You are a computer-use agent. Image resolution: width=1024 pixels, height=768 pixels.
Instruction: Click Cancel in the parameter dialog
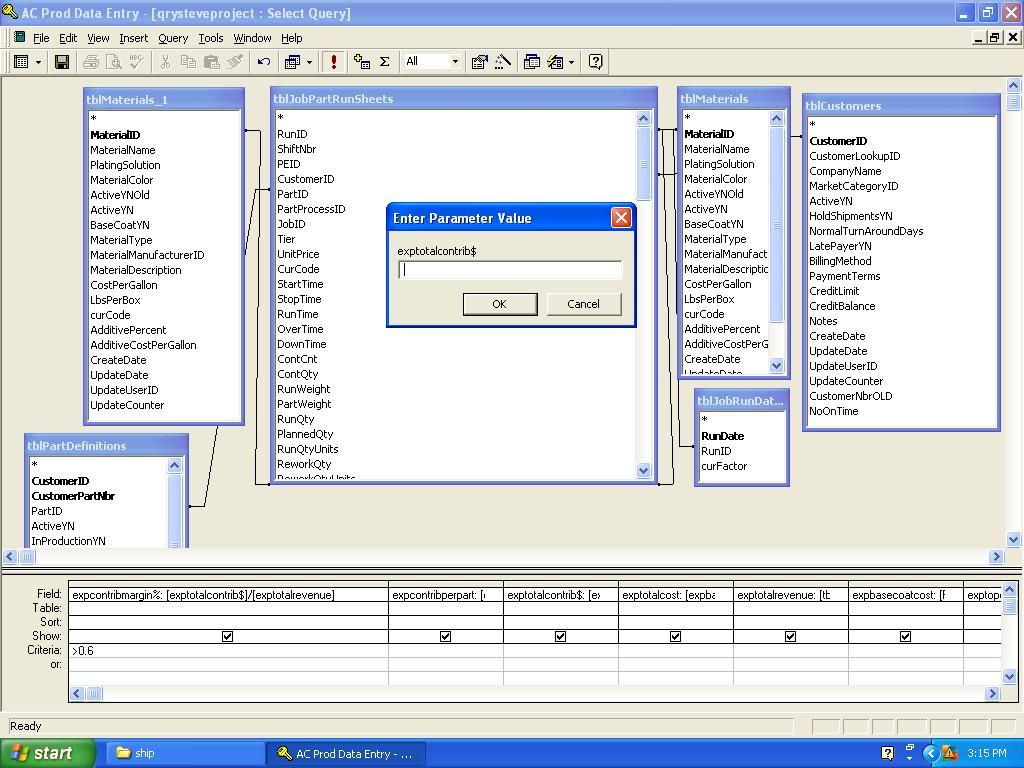583,304
